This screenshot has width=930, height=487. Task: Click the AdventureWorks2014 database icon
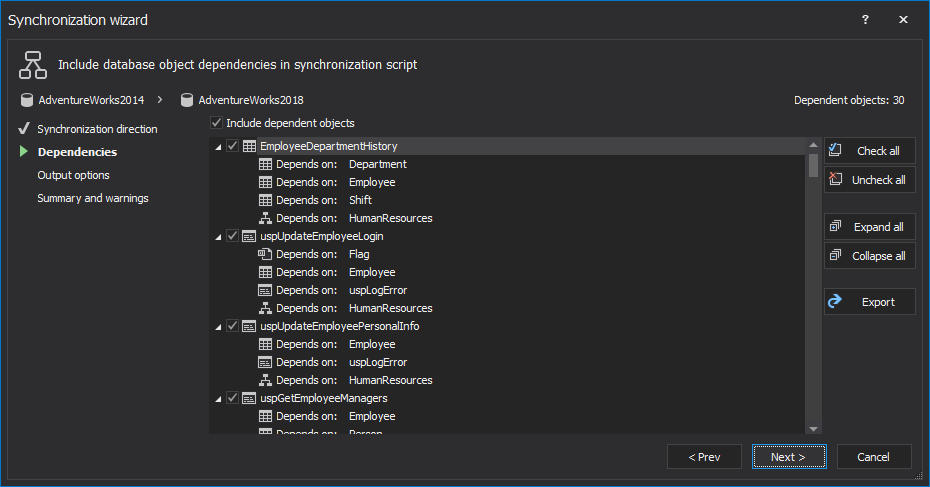[x=27, y=100]
